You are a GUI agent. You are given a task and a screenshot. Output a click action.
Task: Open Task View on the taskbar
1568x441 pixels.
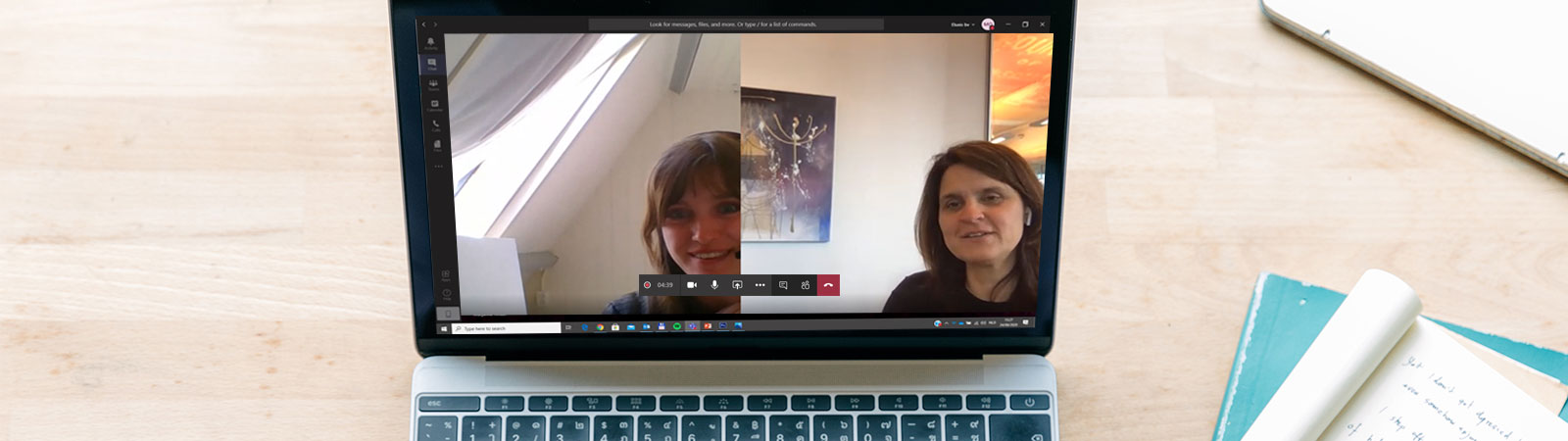point(568,328)
